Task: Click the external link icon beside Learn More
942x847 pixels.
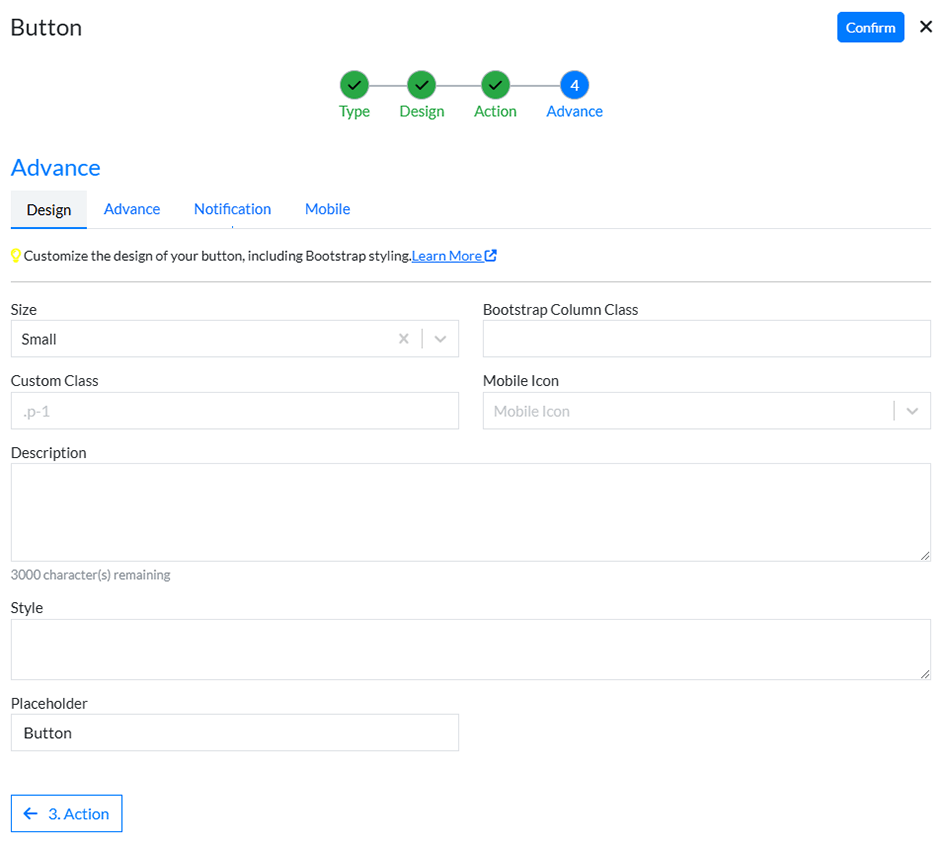Action: tap(491, 255)
